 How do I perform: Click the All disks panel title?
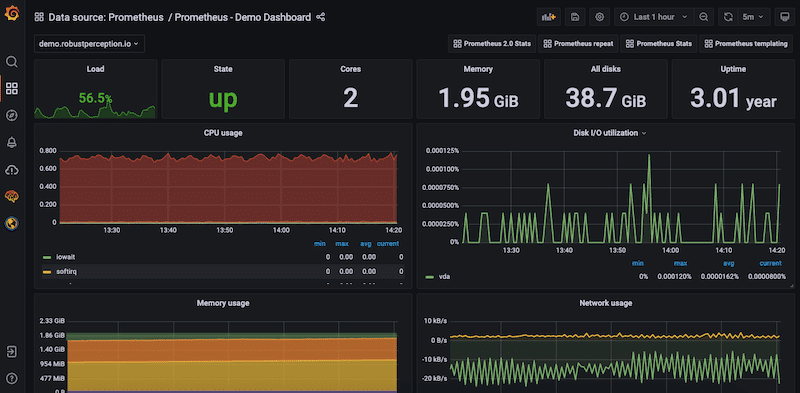606,69
